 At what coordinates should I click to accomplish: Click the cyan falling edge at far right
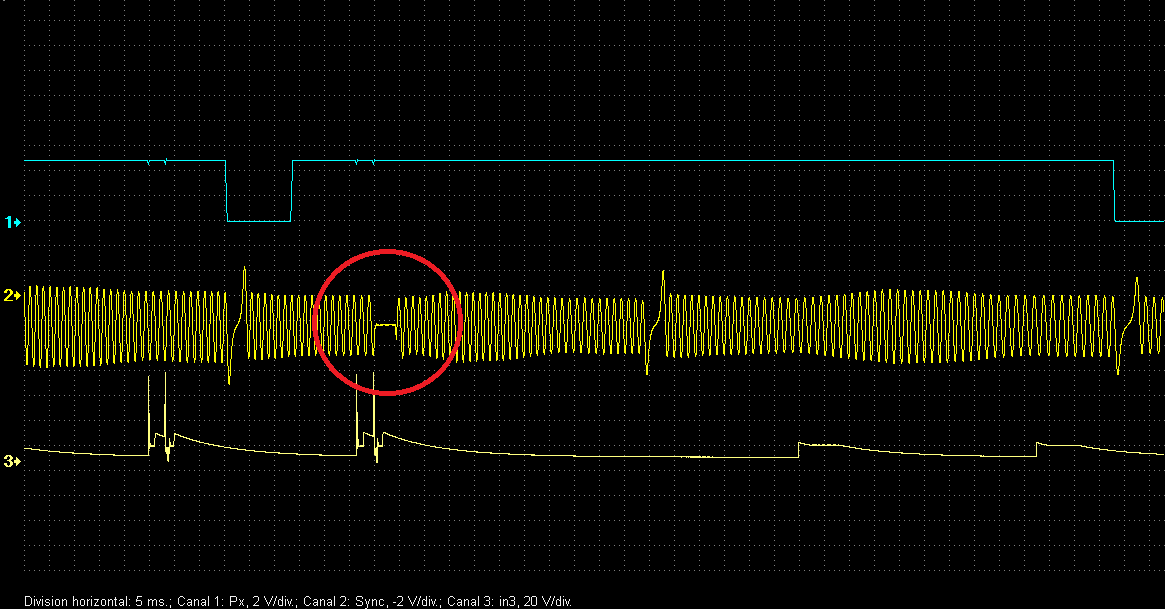tap(1114, 190)
